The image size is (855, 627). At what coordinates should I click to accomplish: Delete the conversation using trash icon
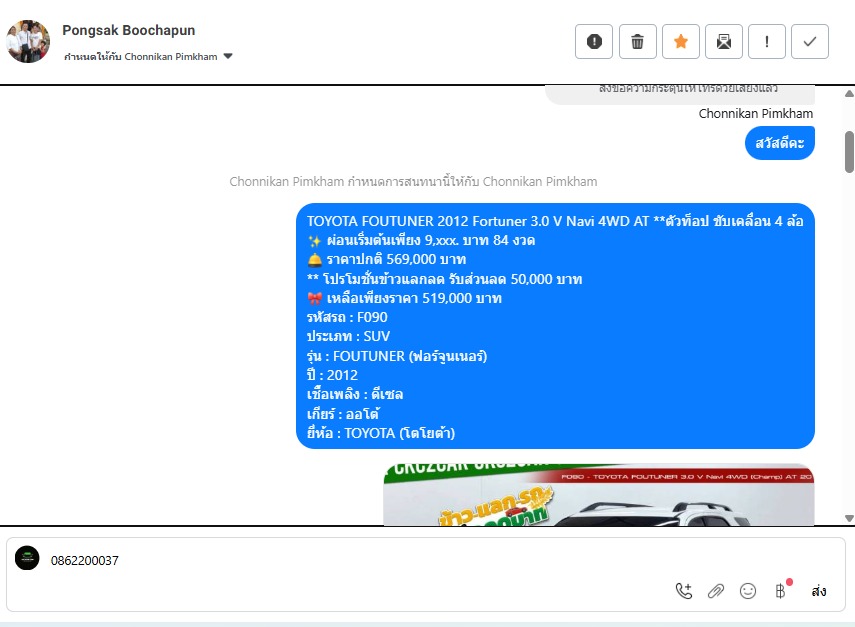(637, 41)
